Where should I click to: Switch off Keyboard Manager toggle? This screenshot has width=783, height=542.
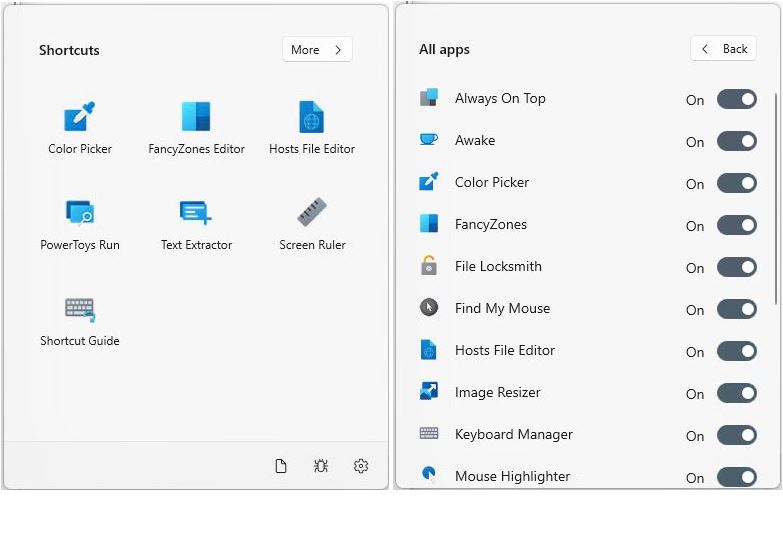tap(737, 435)
